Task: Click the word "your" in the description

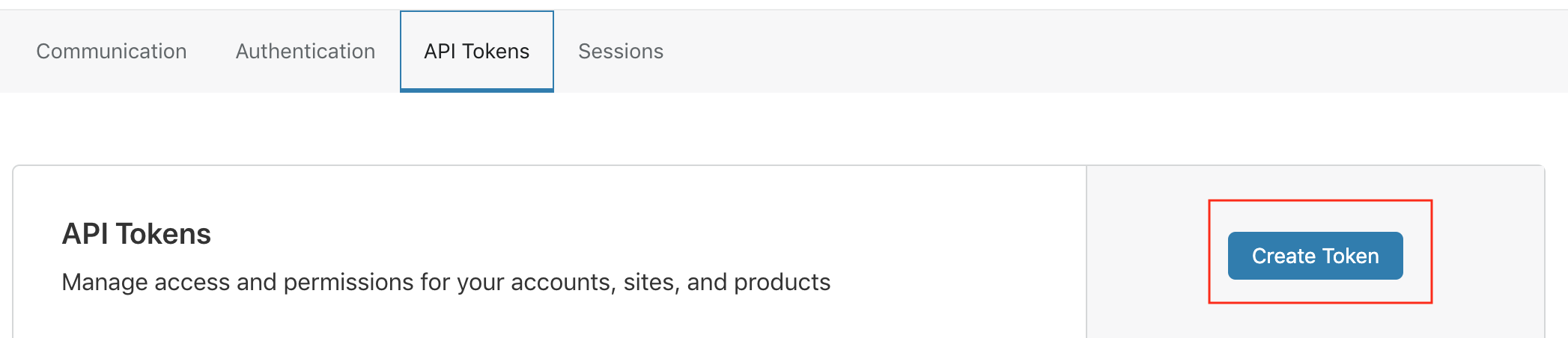Action: click(481, 283)
